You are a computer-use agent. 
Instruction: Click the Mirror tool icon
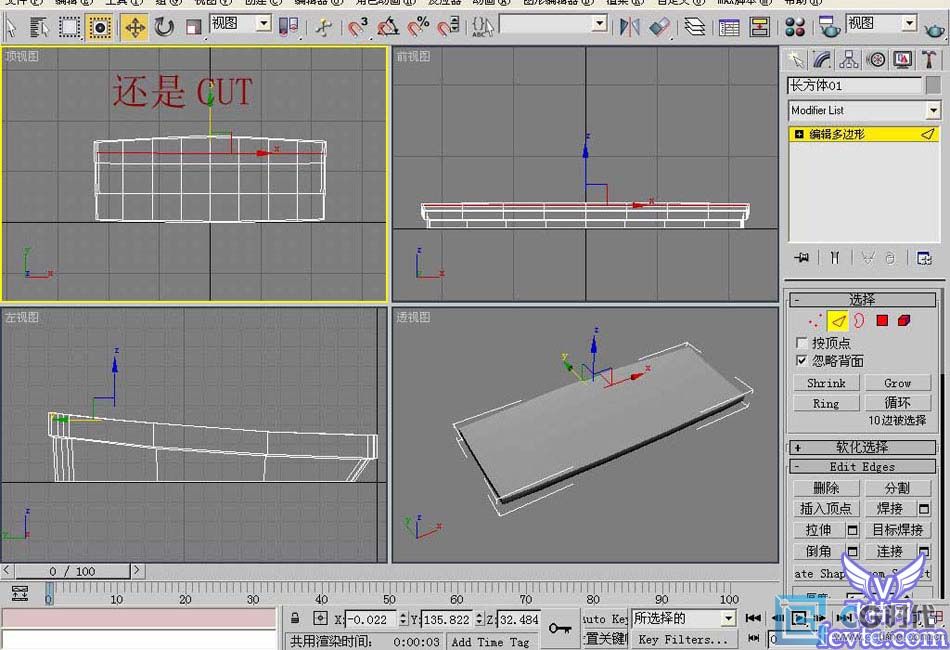[629, 27]
